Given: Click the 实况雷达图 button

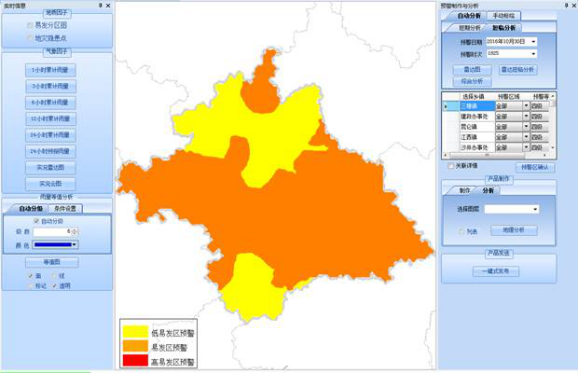Looking at the screenshot, I should 50,168.
